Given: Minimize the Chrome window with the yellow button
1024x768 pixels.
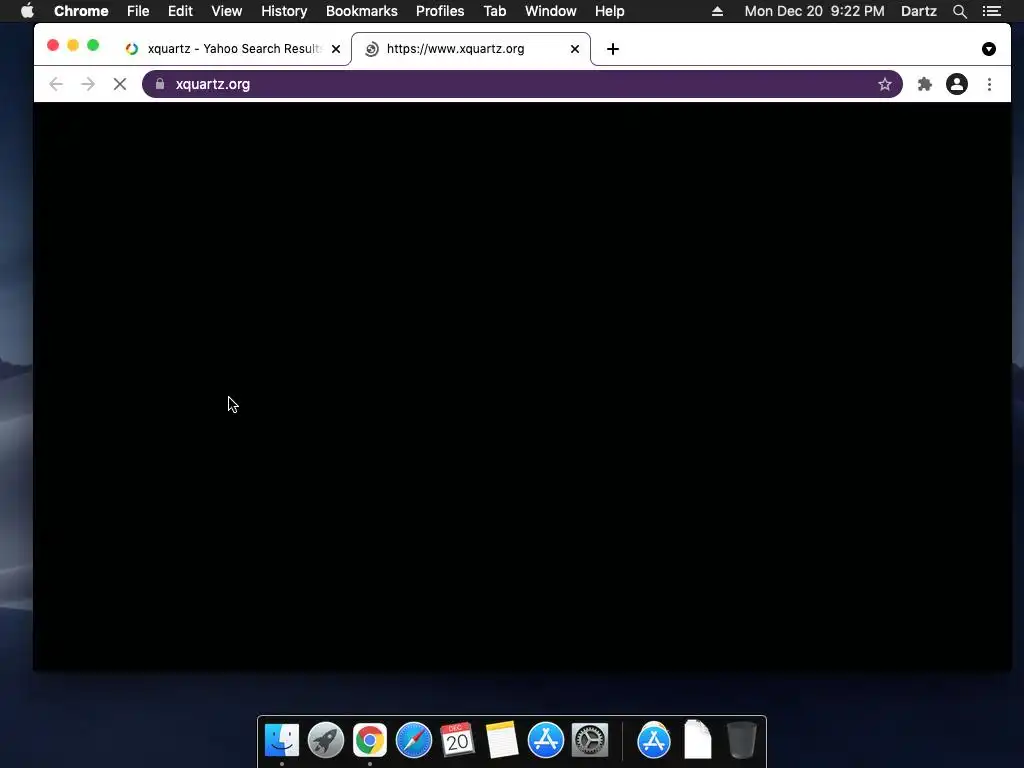Looking at the screenshot, I should click(x=73, y=45).
